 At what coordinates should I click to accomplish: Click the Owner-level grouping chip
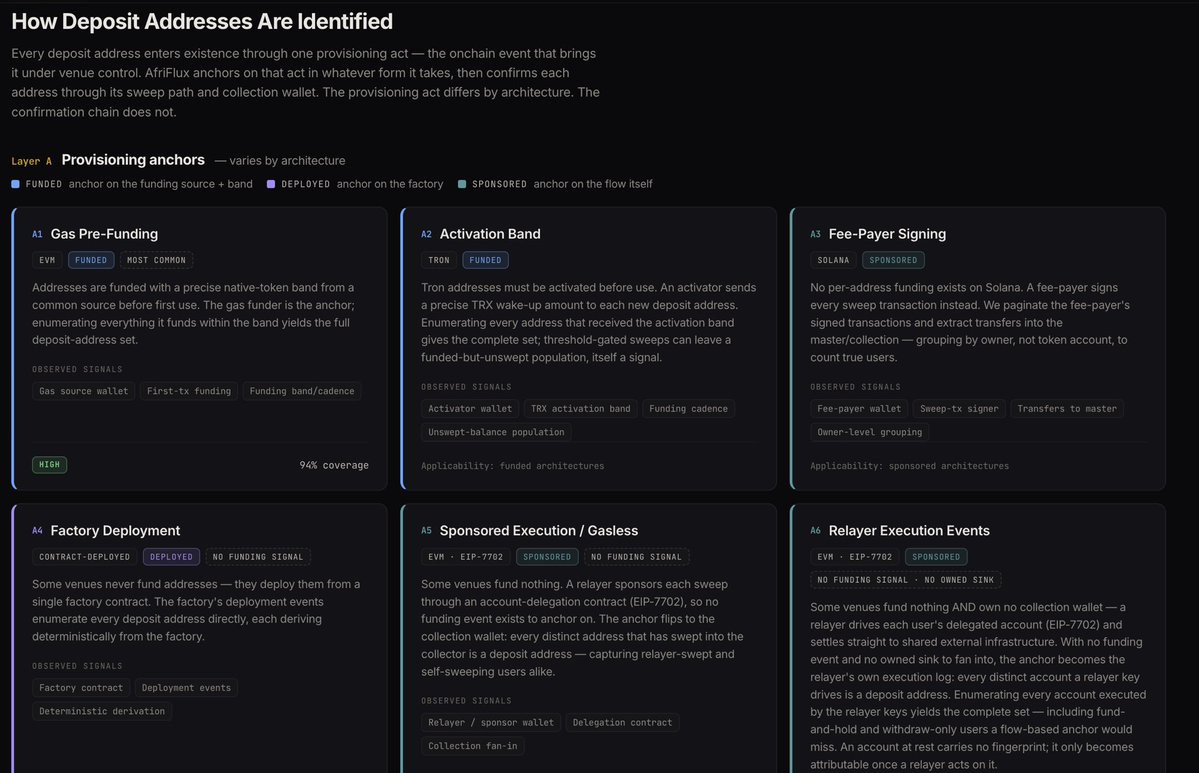(x=869, y=432)
